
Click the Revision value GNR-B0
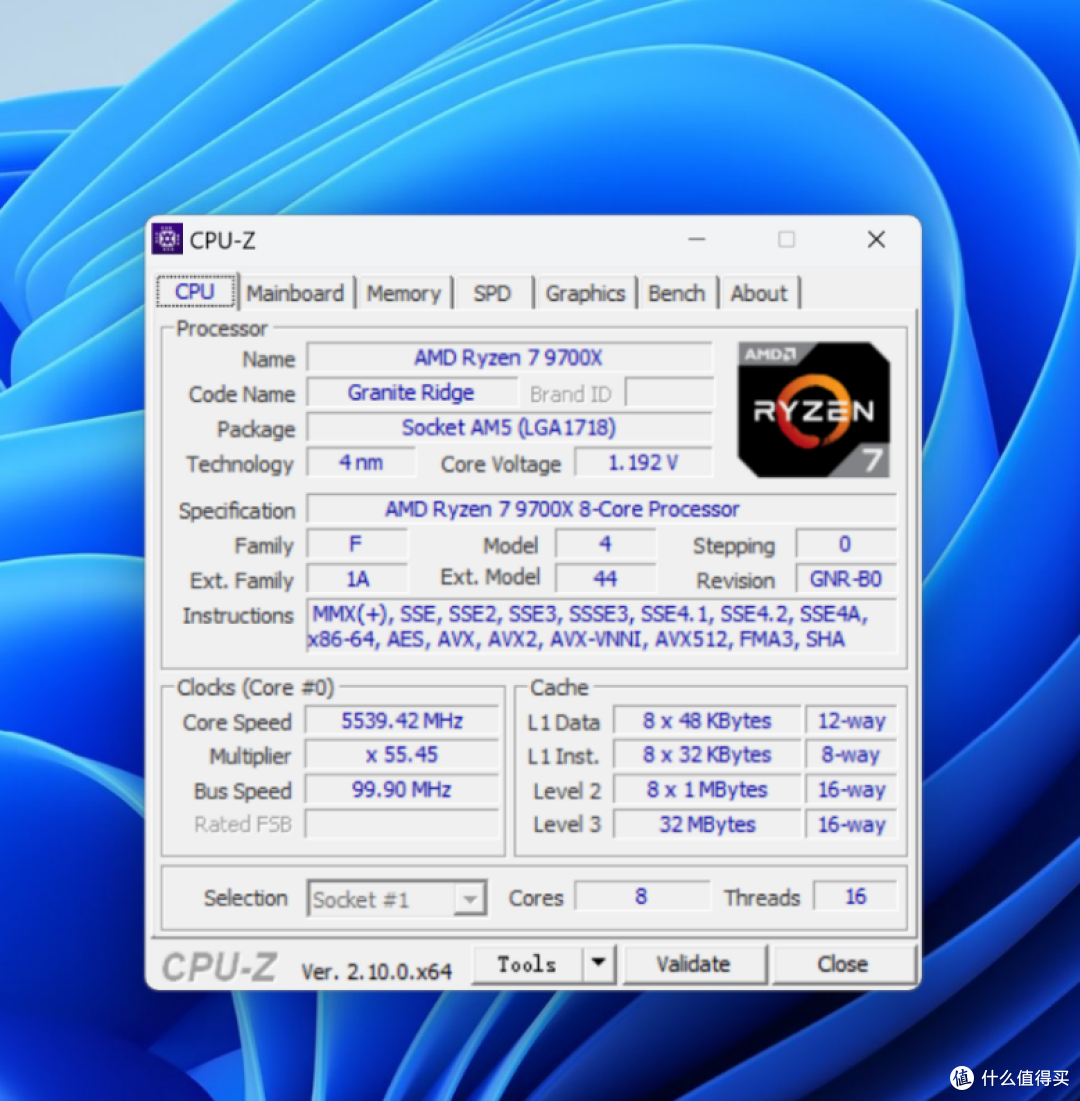(845, 579)
